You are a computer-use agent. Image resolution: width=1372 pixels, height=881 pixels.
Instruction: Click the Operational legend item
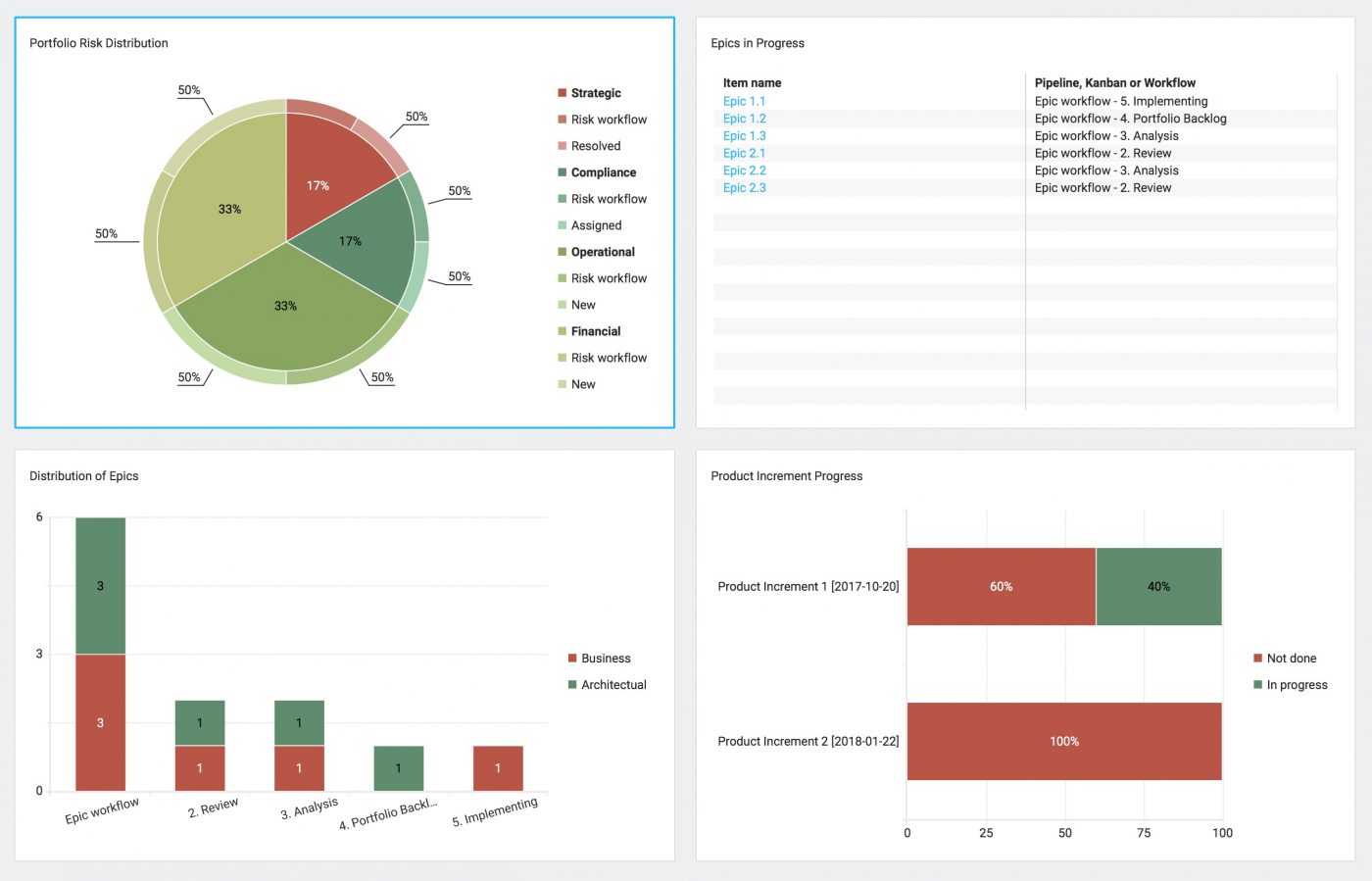tap(602, 252)
